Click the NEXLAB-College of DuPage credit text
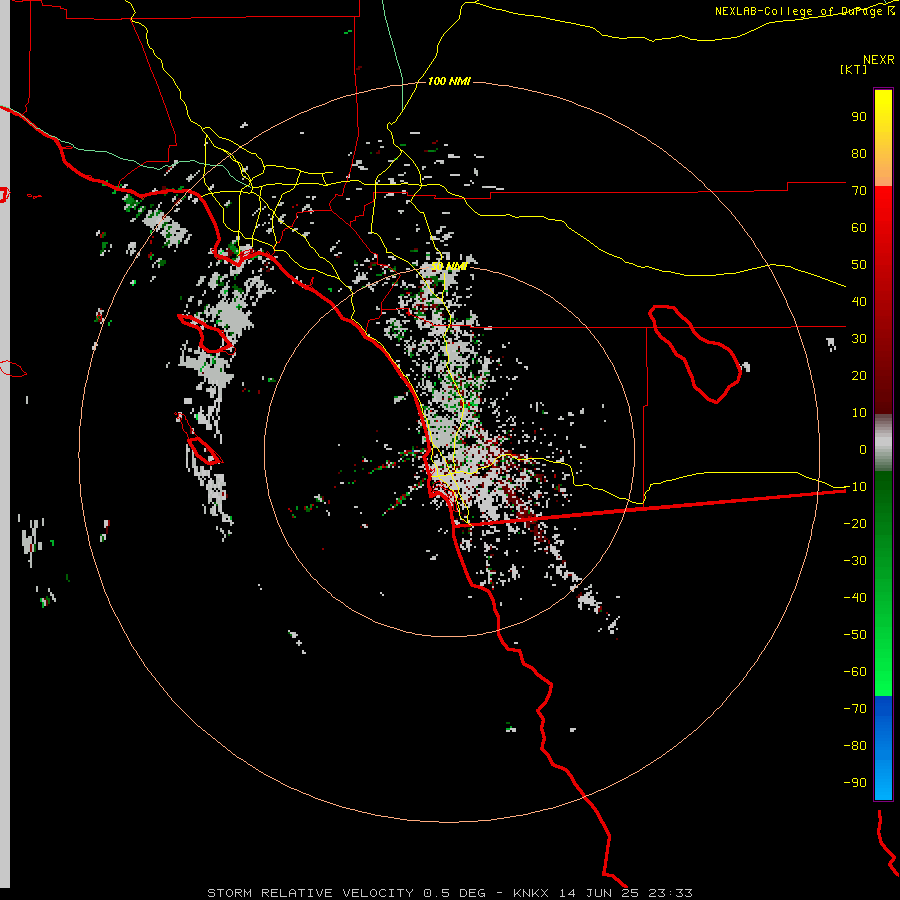Viewport: 900px width, 900px height. pos(804,11)
